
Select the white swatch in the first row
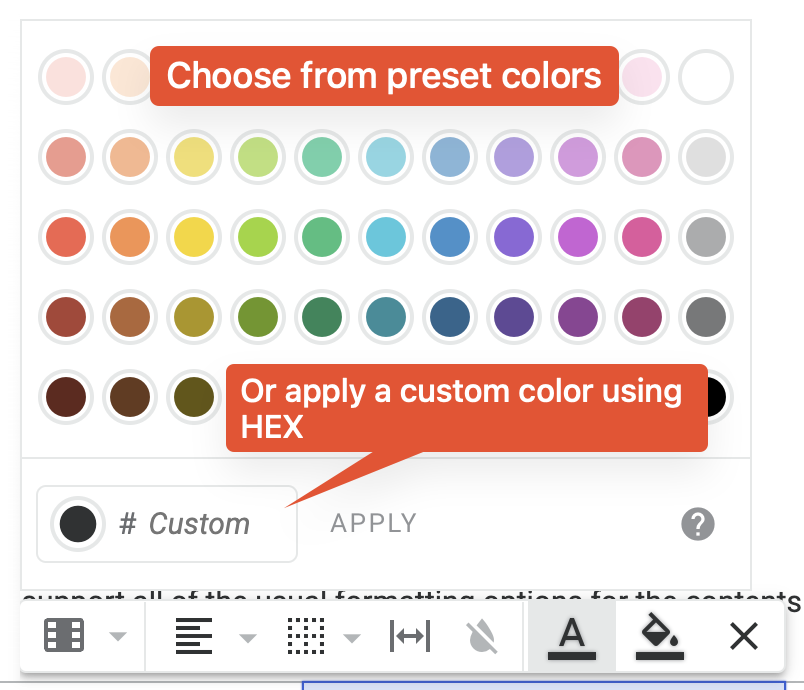706,77
